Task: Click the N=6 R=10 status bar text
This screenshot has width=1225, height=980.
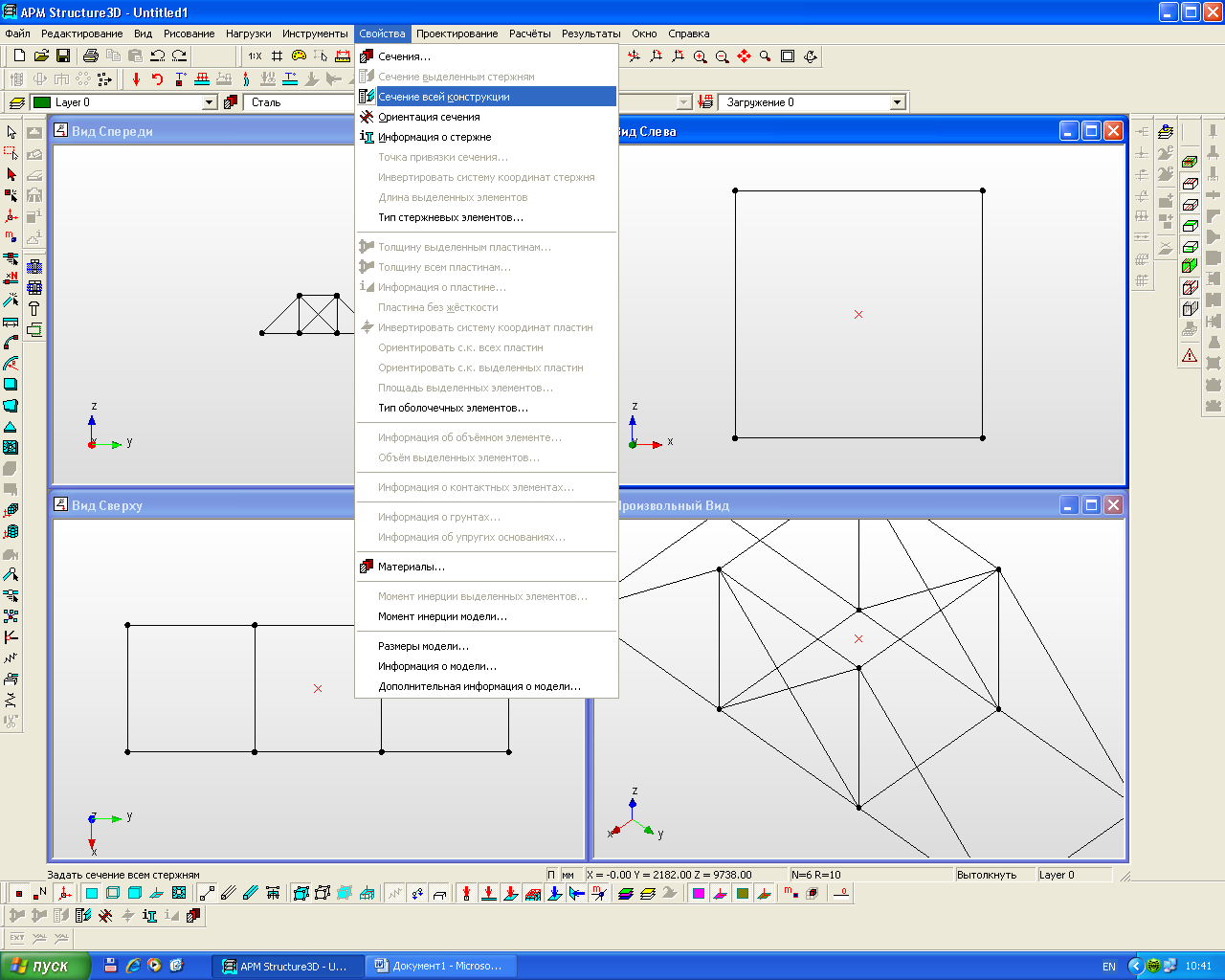Action: click(816, 875)
